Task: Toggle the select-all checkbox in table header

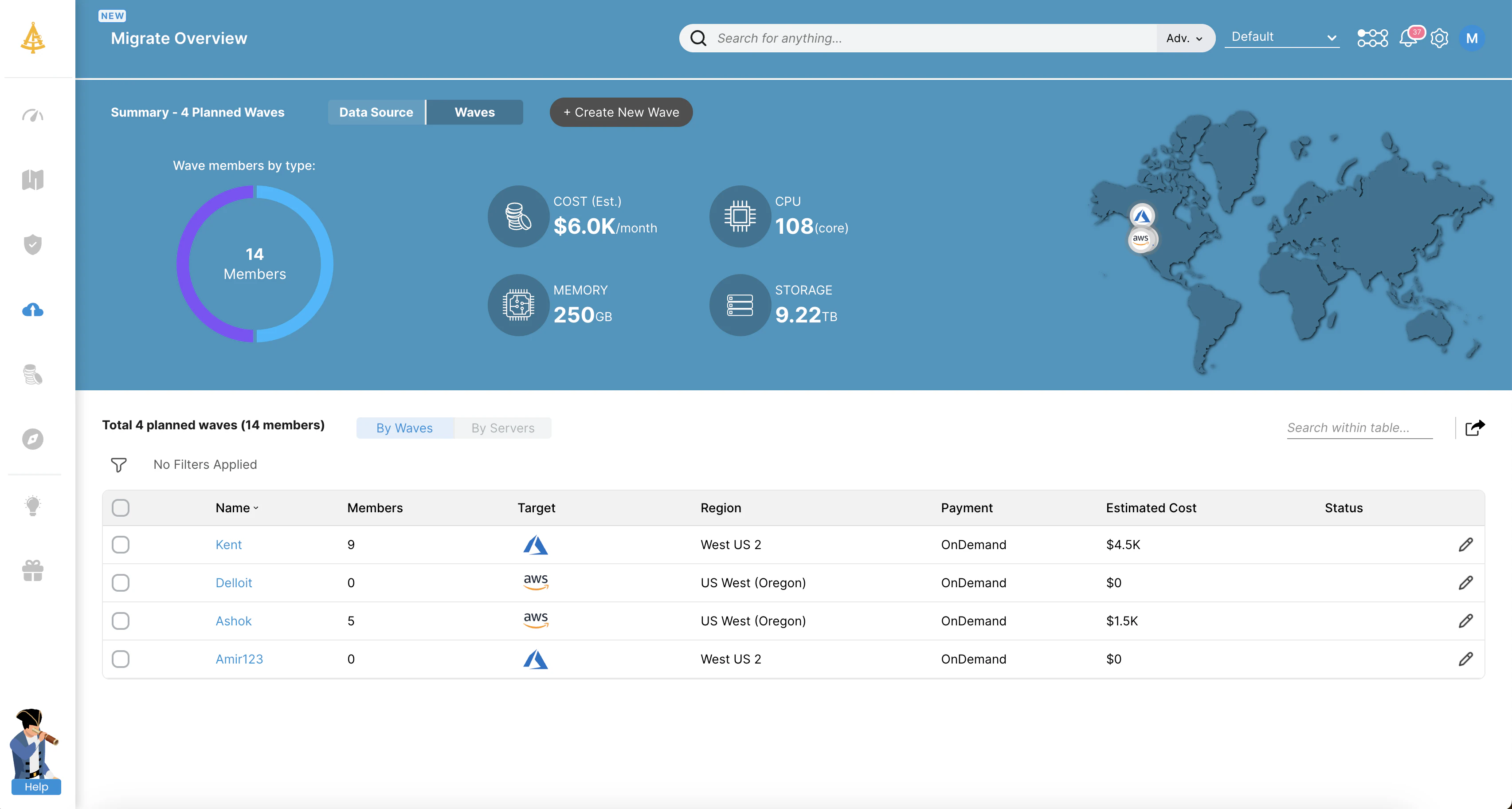Action: point(120,508)
